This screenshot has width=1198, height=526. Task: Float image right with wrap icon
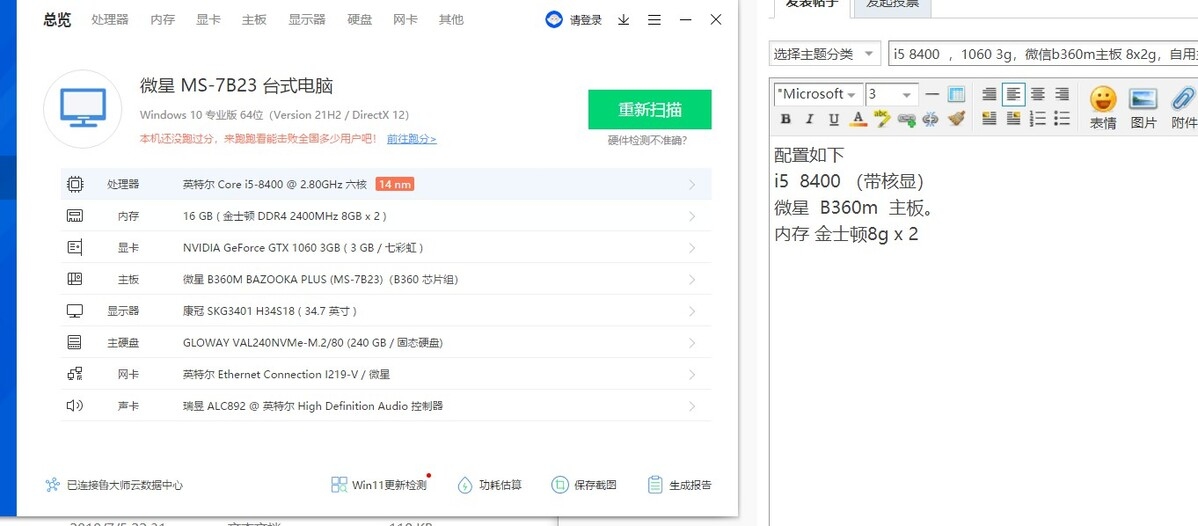pos(1014,119)
